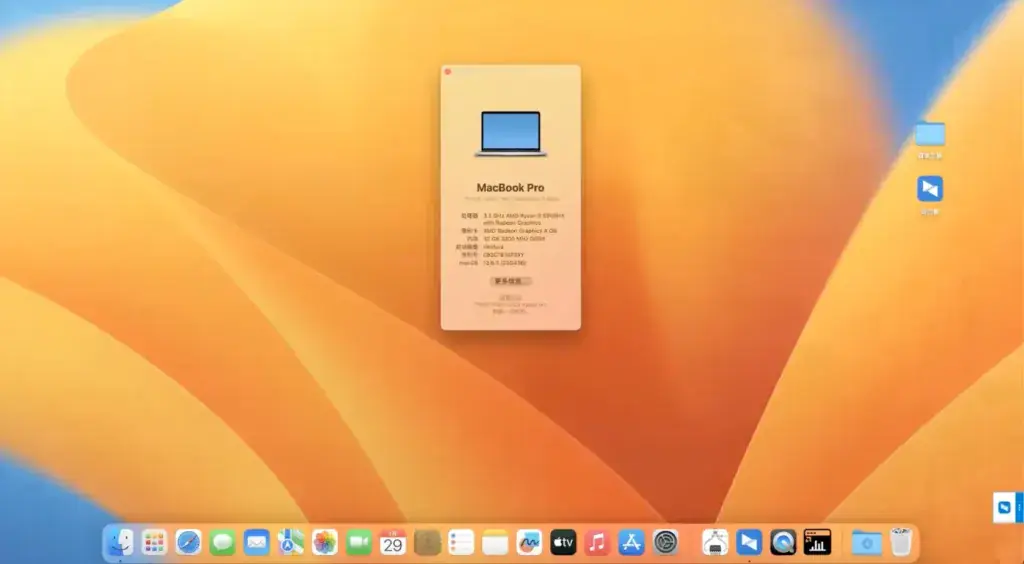Click the floating blue widget at screen edge
The height and width of the screenshot is (564, 1024).
(1008, 507)
